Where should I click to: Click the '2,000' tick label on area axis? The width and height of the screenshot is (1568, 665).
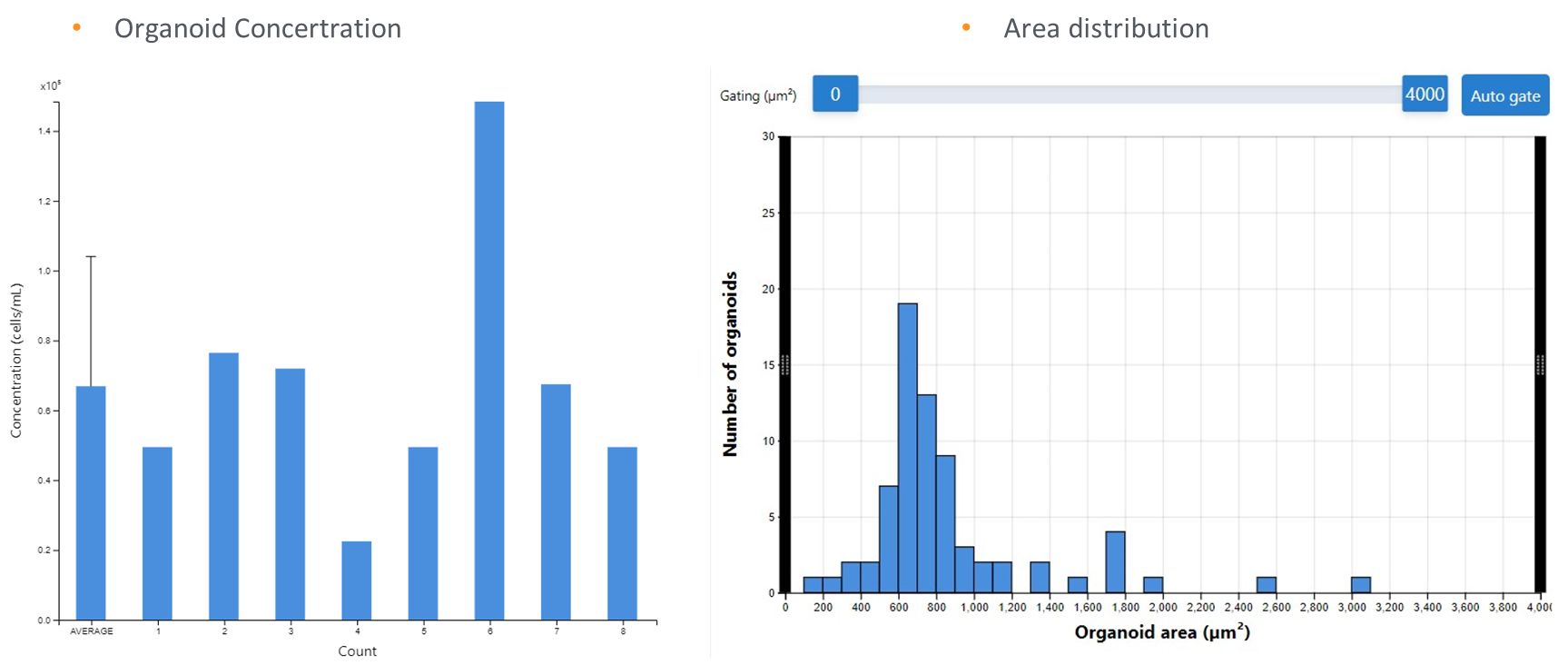pyautogui.click(x=1163, y=607)
